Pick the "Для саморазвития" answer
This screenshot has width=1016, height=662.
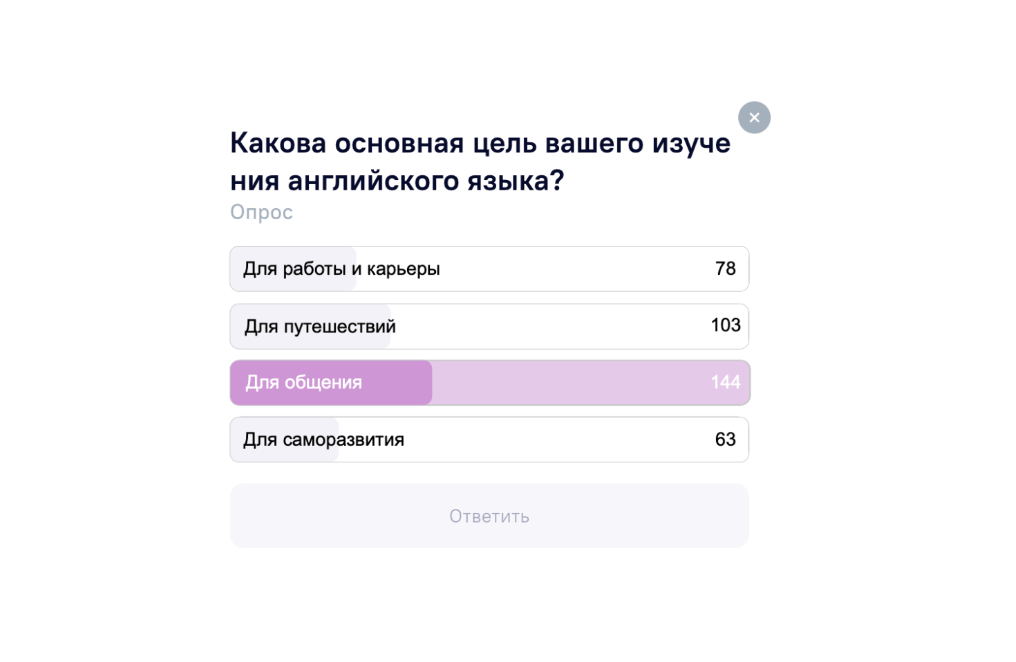(x=324, y=440)
